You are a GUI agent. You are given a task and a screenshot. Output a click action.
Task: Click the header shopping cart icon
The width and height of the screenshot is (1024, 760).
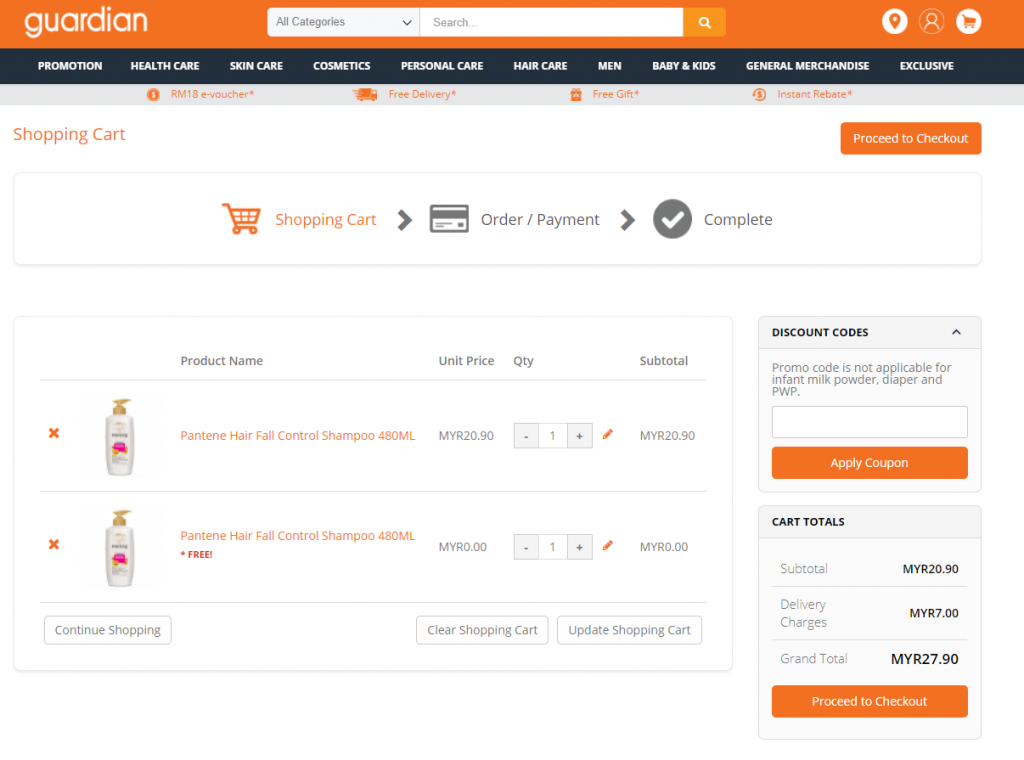click(968, 21)
